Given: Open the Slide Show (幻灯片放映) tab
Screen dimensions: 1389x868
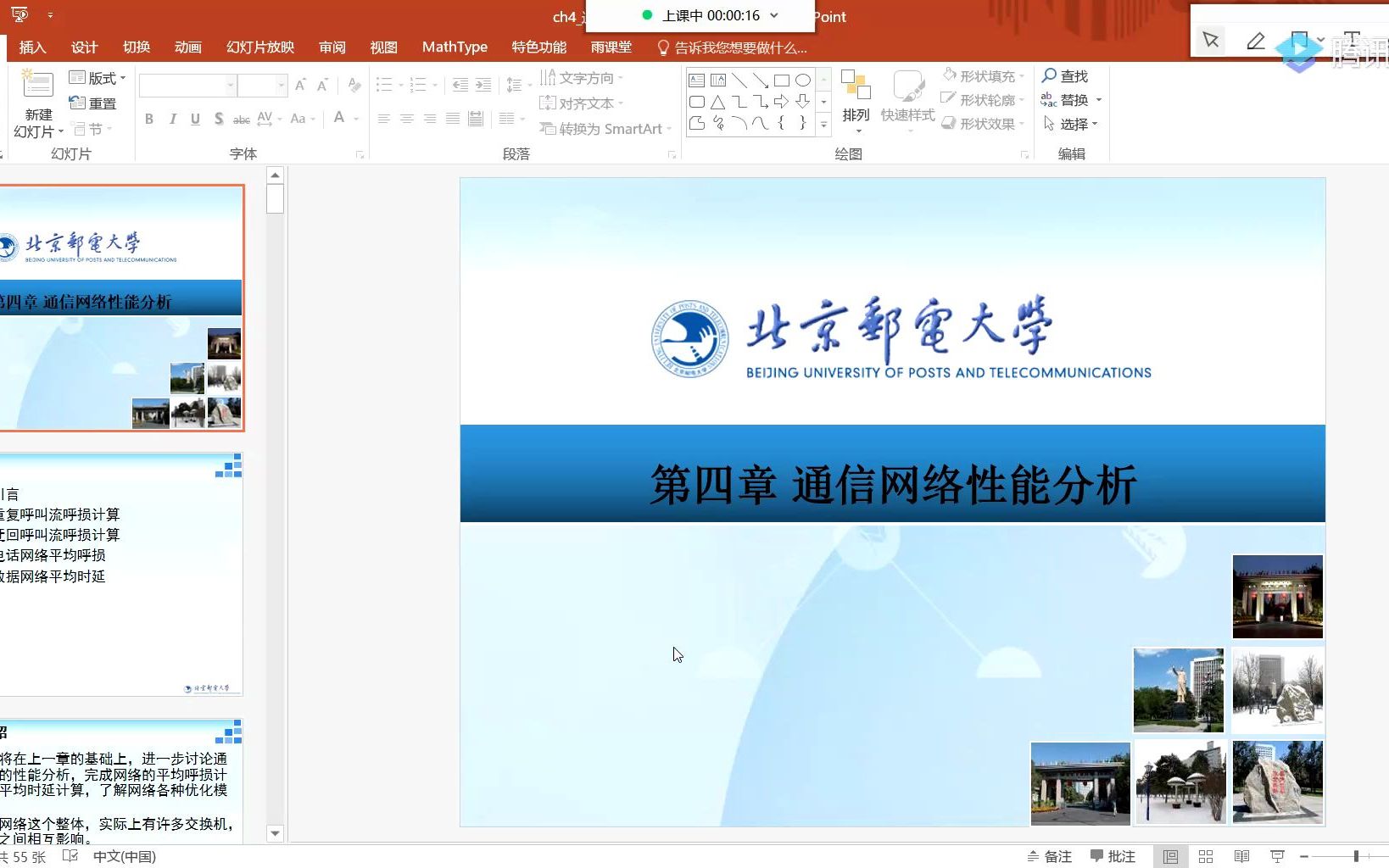Looking at the screenshot, I should 260,47.
